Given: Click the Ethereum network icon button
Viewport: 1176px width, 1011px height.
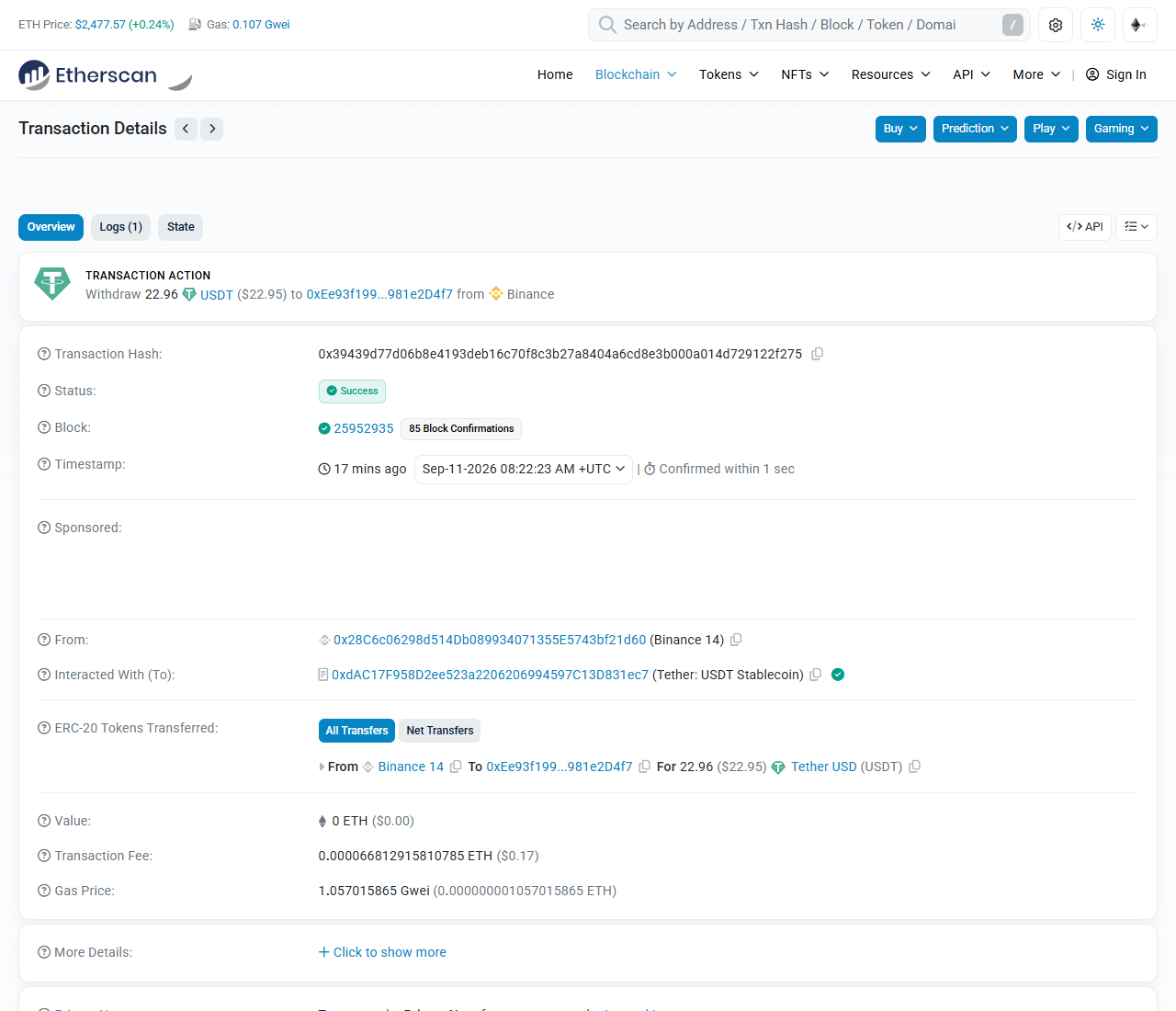Looking at the screenshot, I should 1140,25.
